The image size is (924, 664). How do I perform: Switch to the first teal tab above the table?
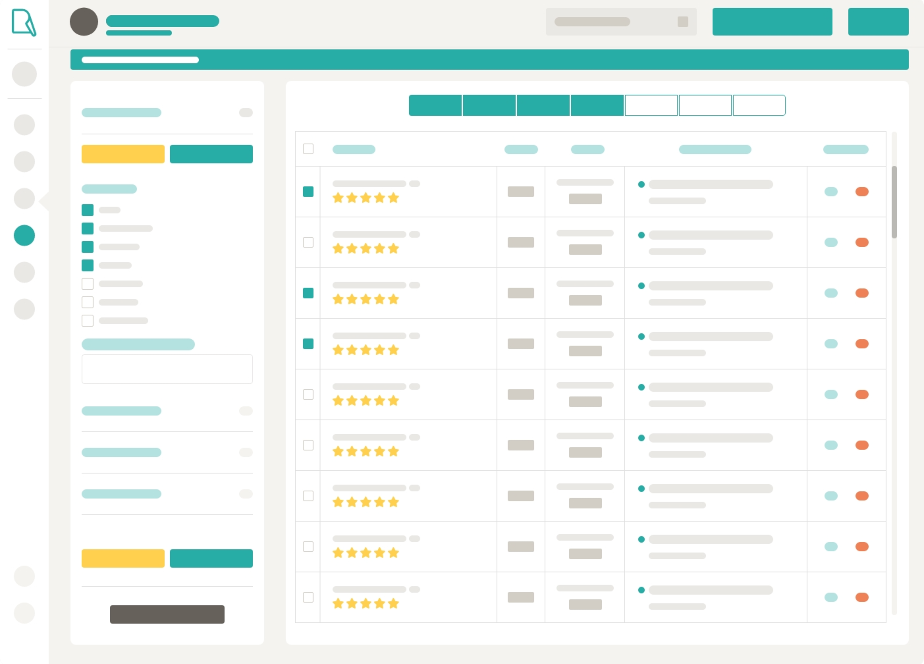[x=436, y=105]
